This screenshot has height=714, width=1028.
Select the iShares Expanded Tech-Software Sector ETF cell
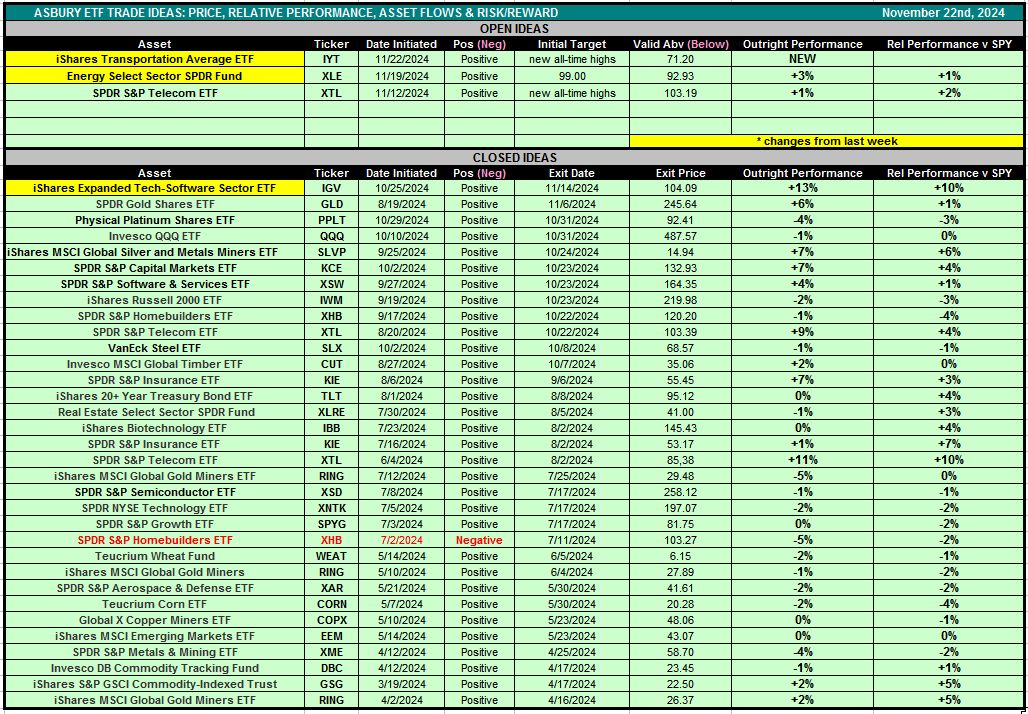pyautogui.click(x=155, y=188)
